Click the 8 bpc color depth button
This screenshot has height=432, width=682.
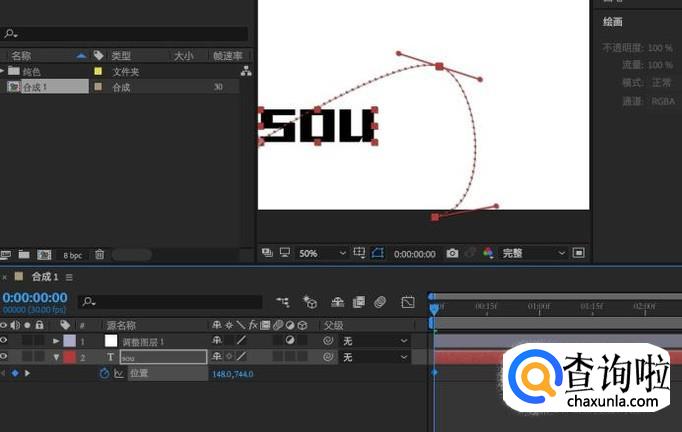(72, 255)
